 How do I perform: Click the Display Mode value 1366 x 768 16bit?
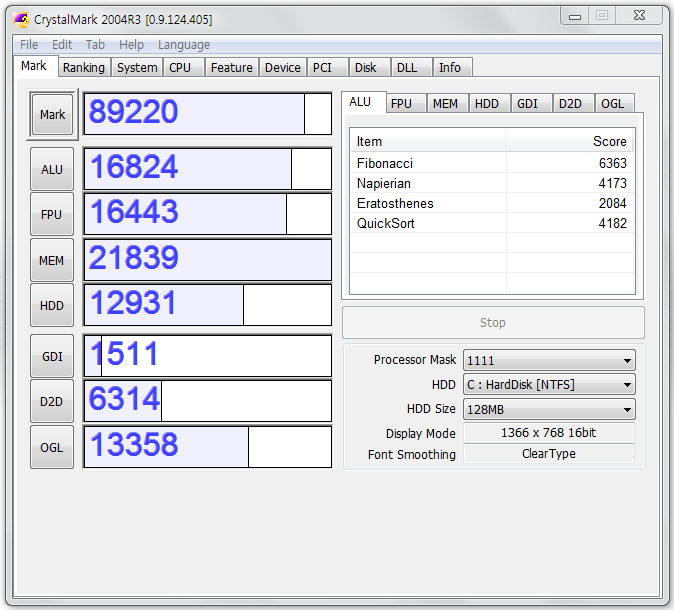pos(549,432)
